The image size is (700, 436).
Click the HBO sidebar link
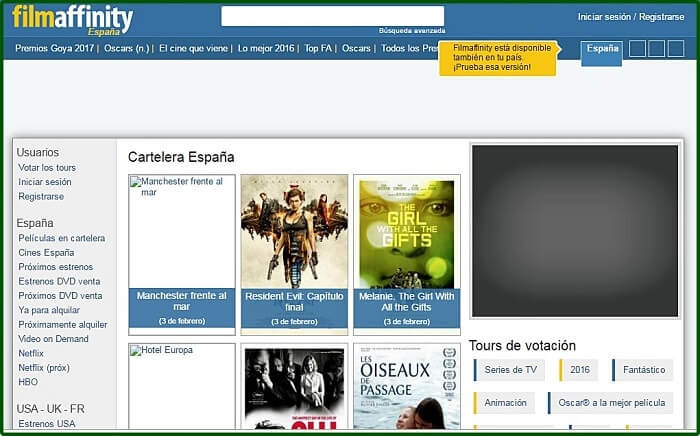[27, 382]
